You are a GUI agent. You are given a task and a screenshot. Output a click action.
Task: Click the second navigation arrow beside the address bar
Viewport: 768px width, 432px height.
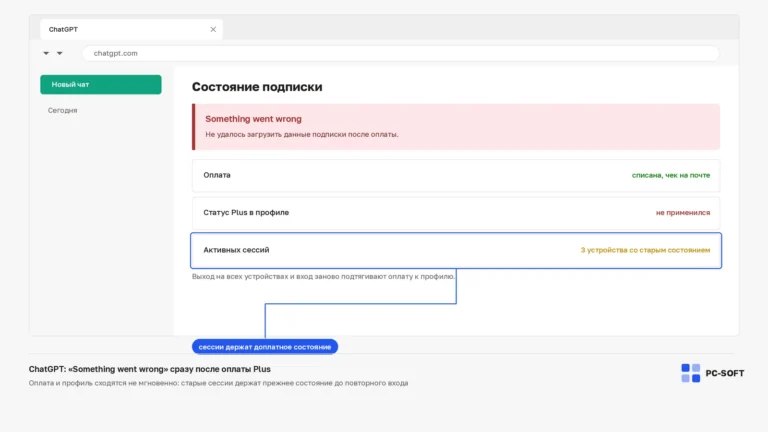59,53
